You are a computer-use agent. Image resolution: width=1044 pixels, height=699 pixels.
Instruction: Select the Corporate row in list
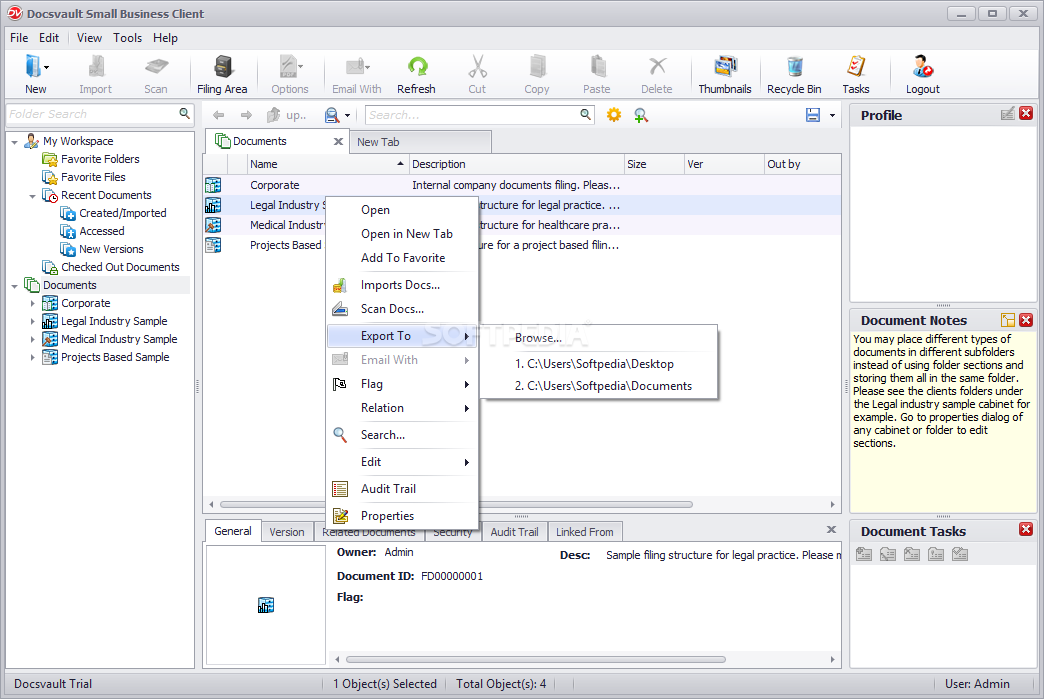[522, 185]
